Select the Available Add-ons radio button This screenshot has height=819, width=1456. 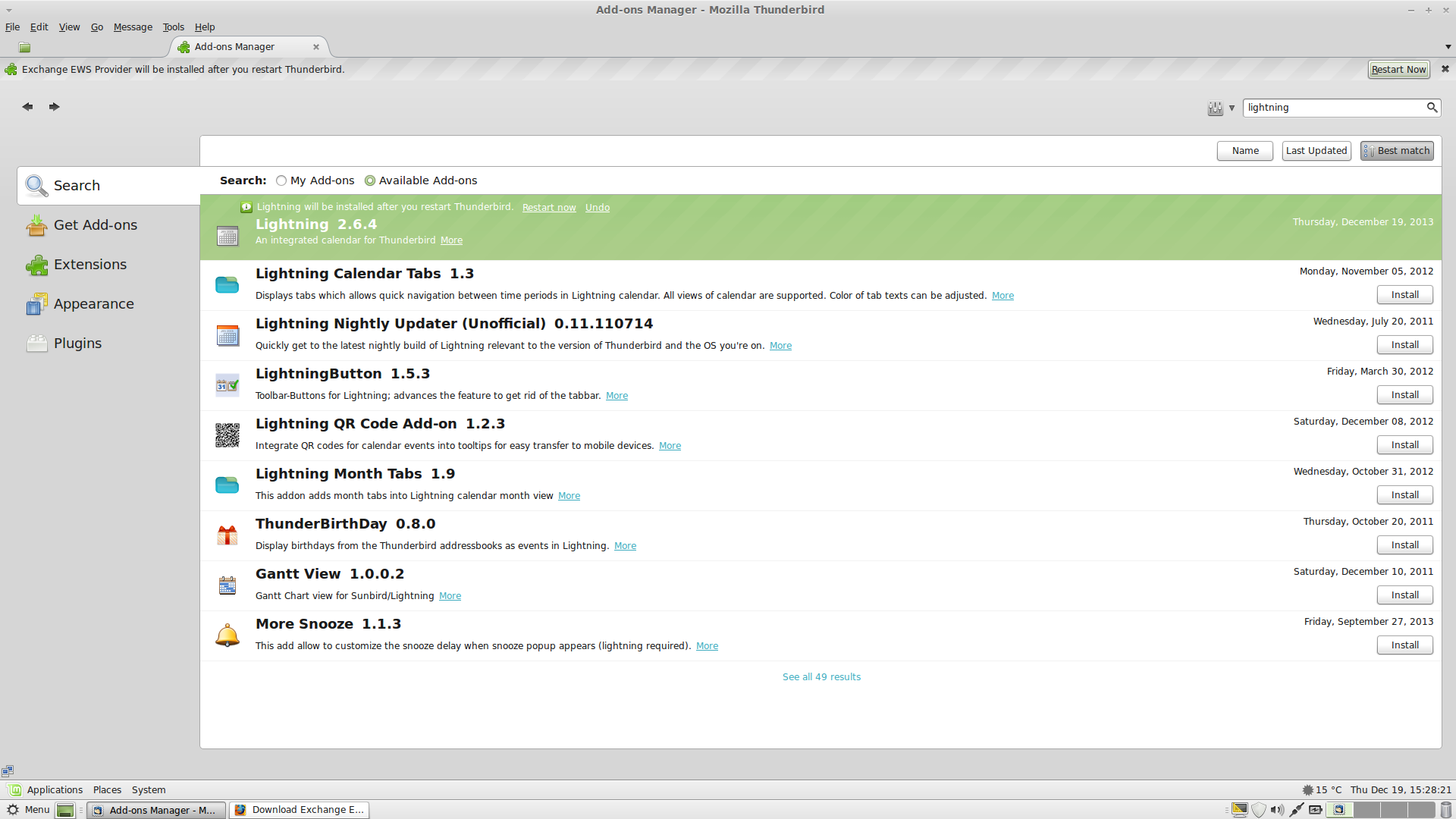(370, 180)
